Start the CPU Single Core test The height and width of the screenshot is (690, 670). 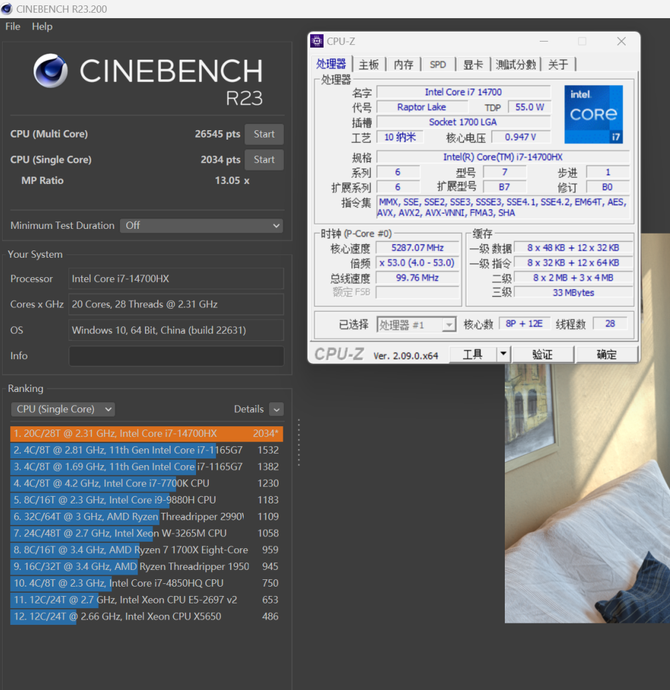(x=264, y=160)
